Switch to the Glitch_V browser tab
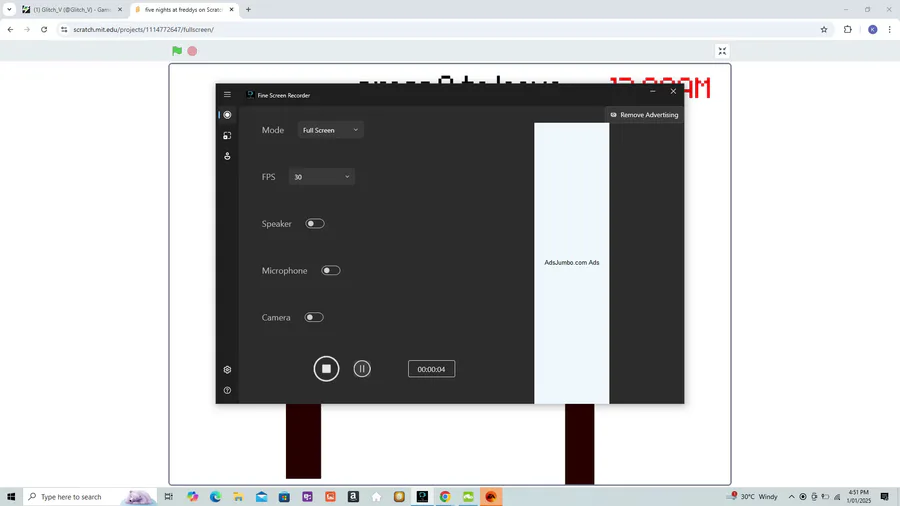The image size is (900, 506). point(72,10)
